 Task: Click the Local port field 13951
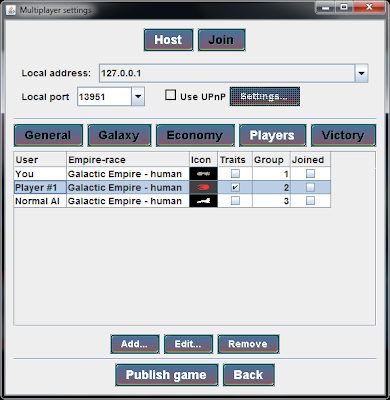tap(105, 97)
